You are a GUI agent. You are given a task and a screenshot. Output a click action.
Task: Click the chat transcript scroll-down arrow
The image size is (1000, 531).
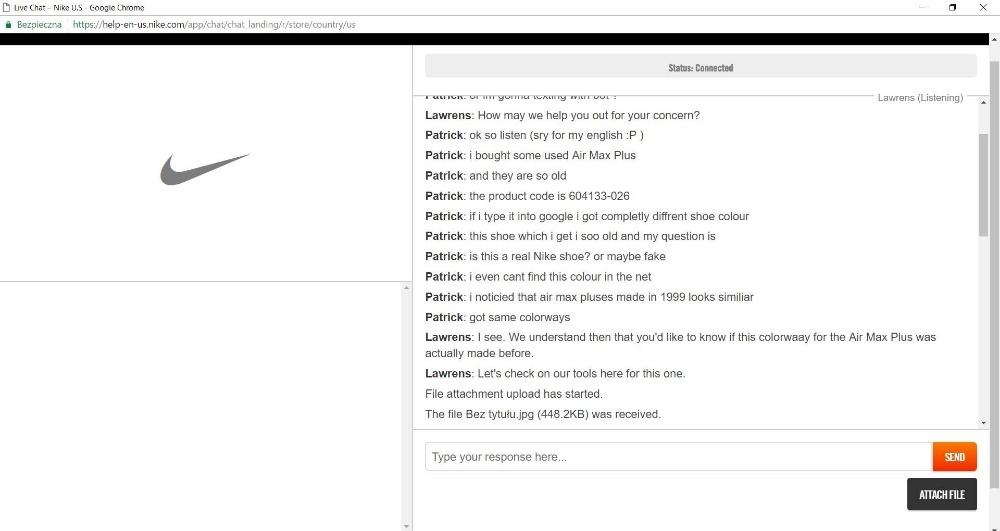[983, 423]
